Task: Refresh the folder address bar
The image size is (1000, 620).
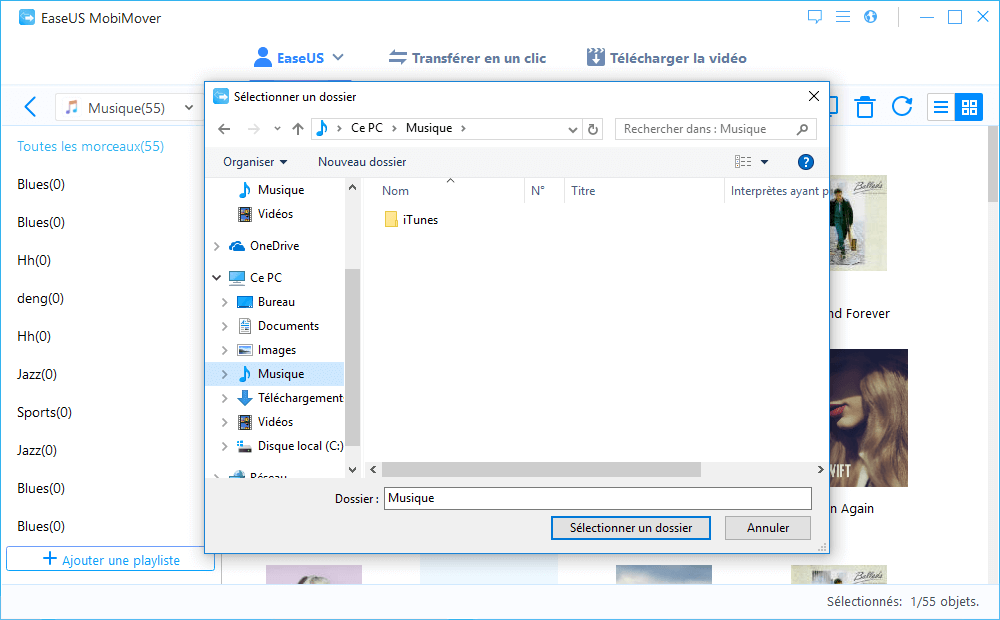Action: [593, 129]
